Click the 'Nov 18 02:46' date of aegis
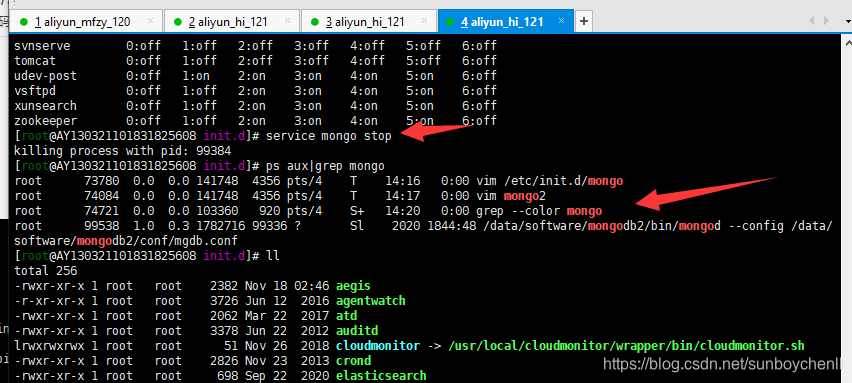This screenshot has width=852, height=383. point(287,285)
